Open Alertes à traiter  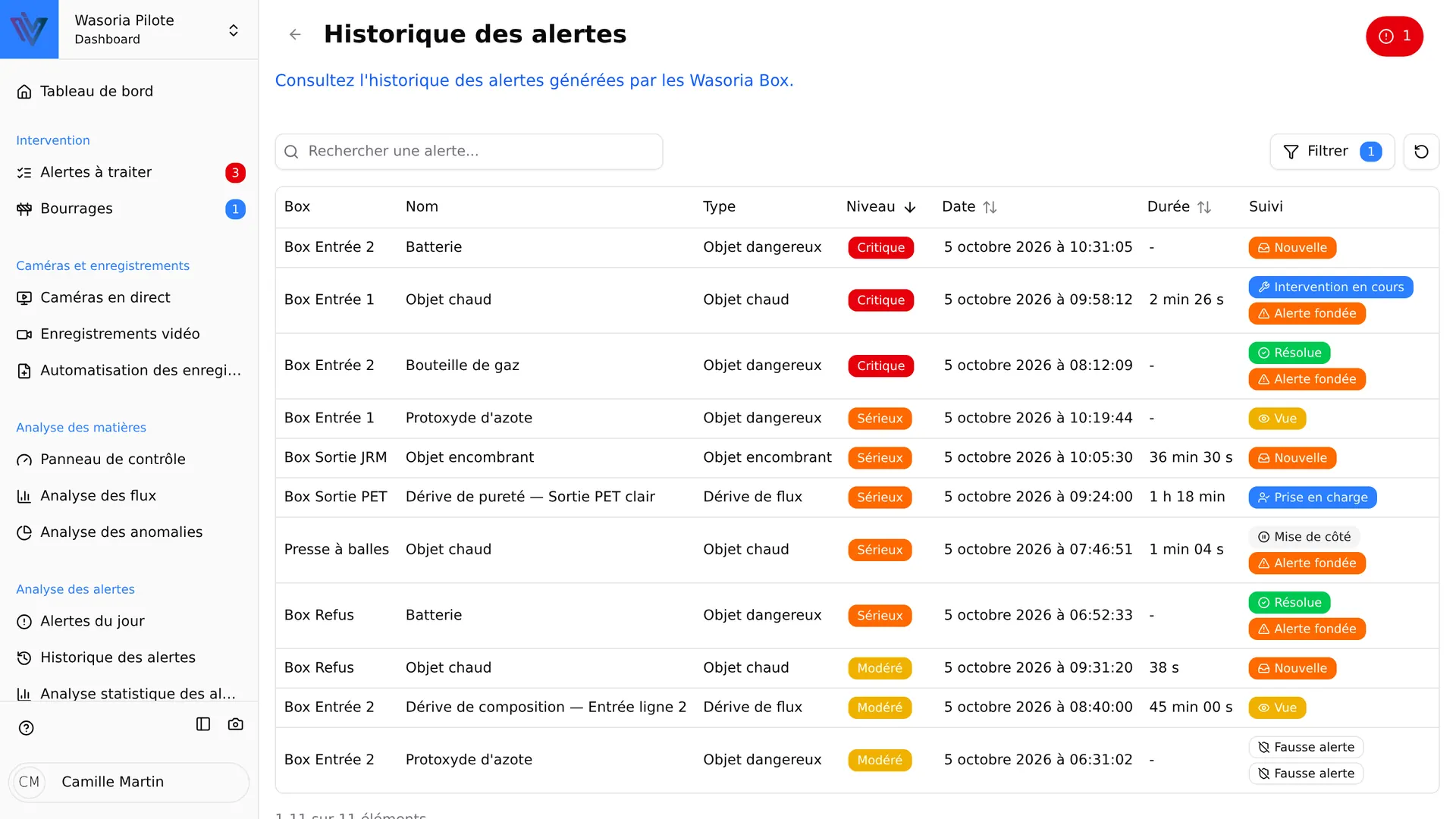click(130, 173)
